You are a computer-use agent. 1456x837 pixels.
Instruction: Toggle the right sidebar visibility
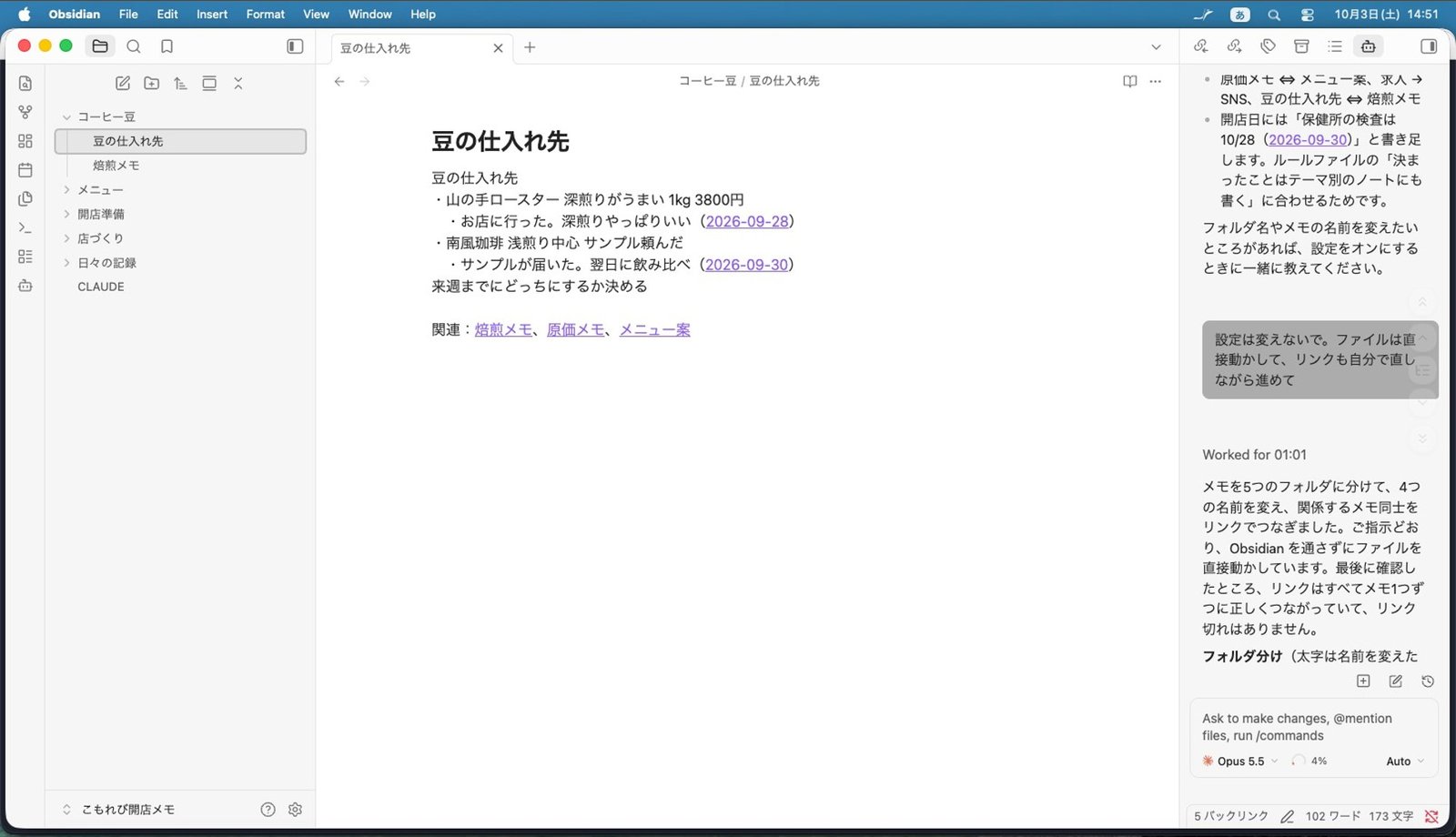tap(1429, 46)
